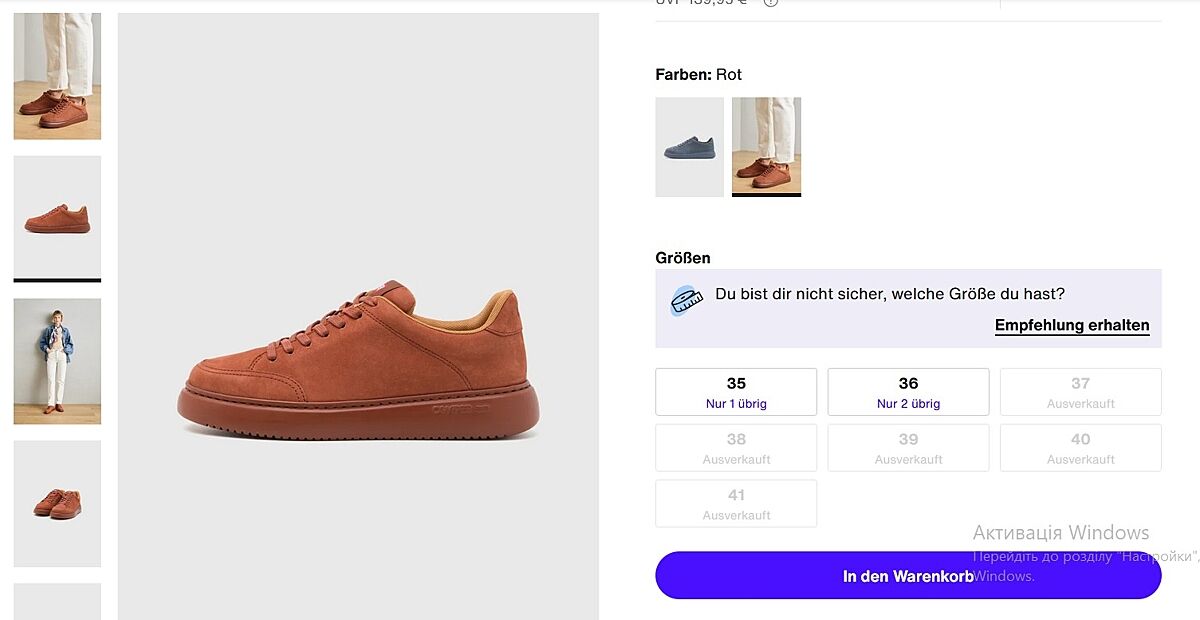Image resolution: width=1200 pixels, height=620 pixels.
Task: Click the measuring tape size icon
Action: click(x=686, y=301)
